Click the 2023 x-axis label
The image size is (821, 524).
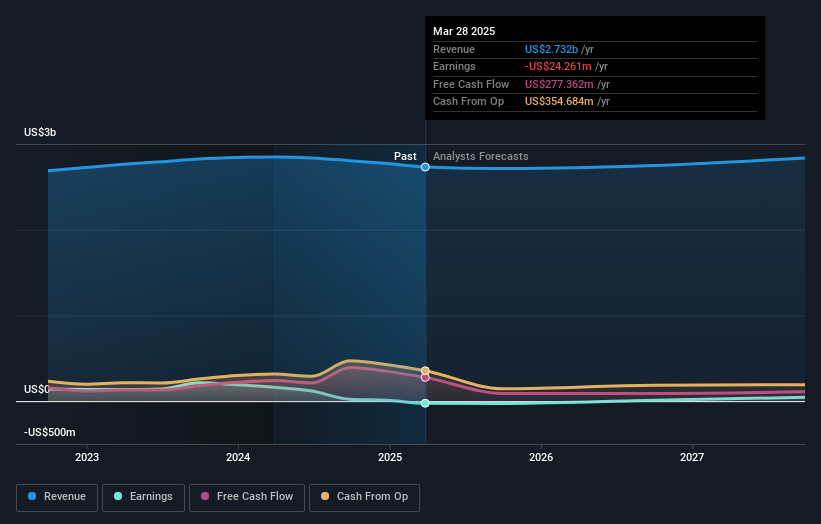coord(87,457)
